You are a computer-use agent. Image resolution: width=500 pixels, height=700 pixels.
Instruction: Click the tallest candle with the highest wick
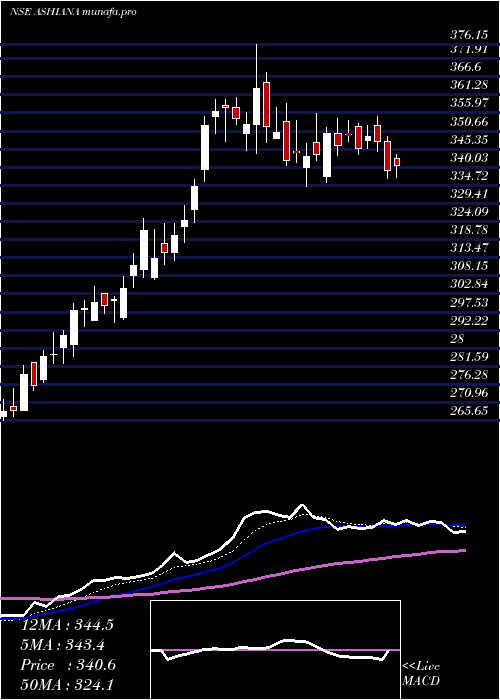[256, 106]
